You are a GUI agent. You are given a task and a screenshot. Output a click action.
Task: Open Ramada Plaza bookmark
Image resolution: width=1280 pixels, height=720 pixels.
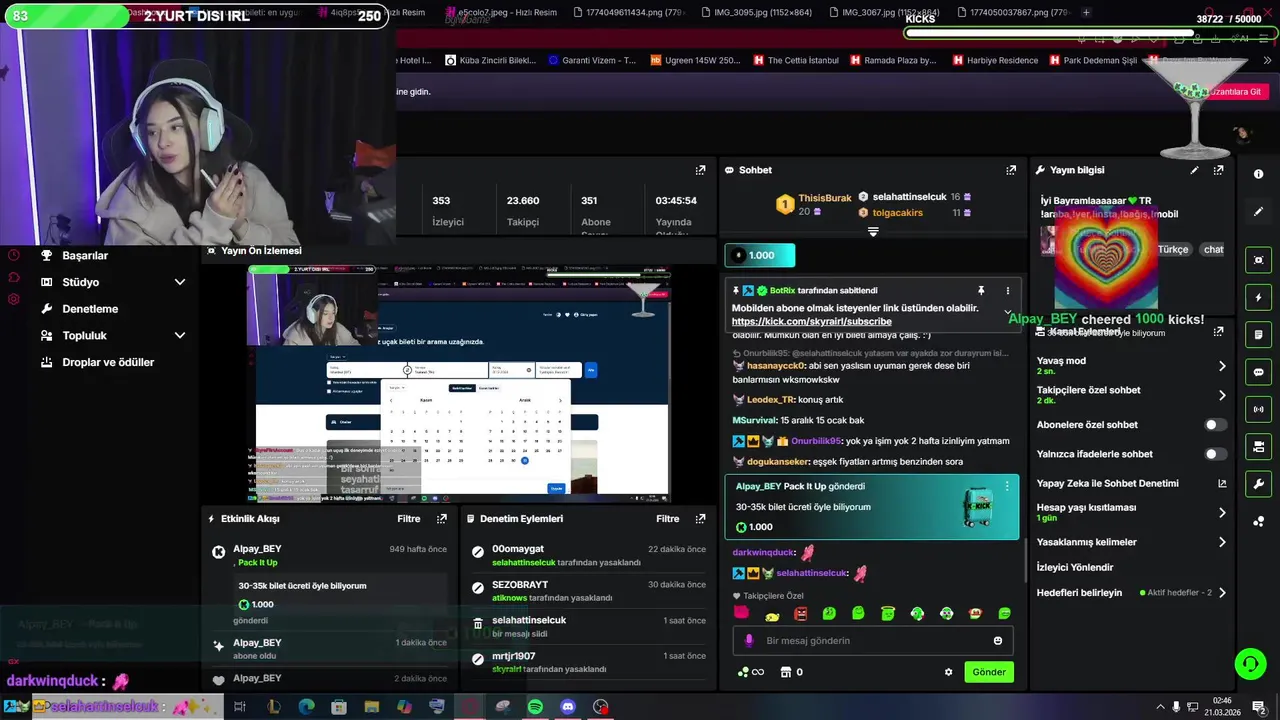click(893, 60)
